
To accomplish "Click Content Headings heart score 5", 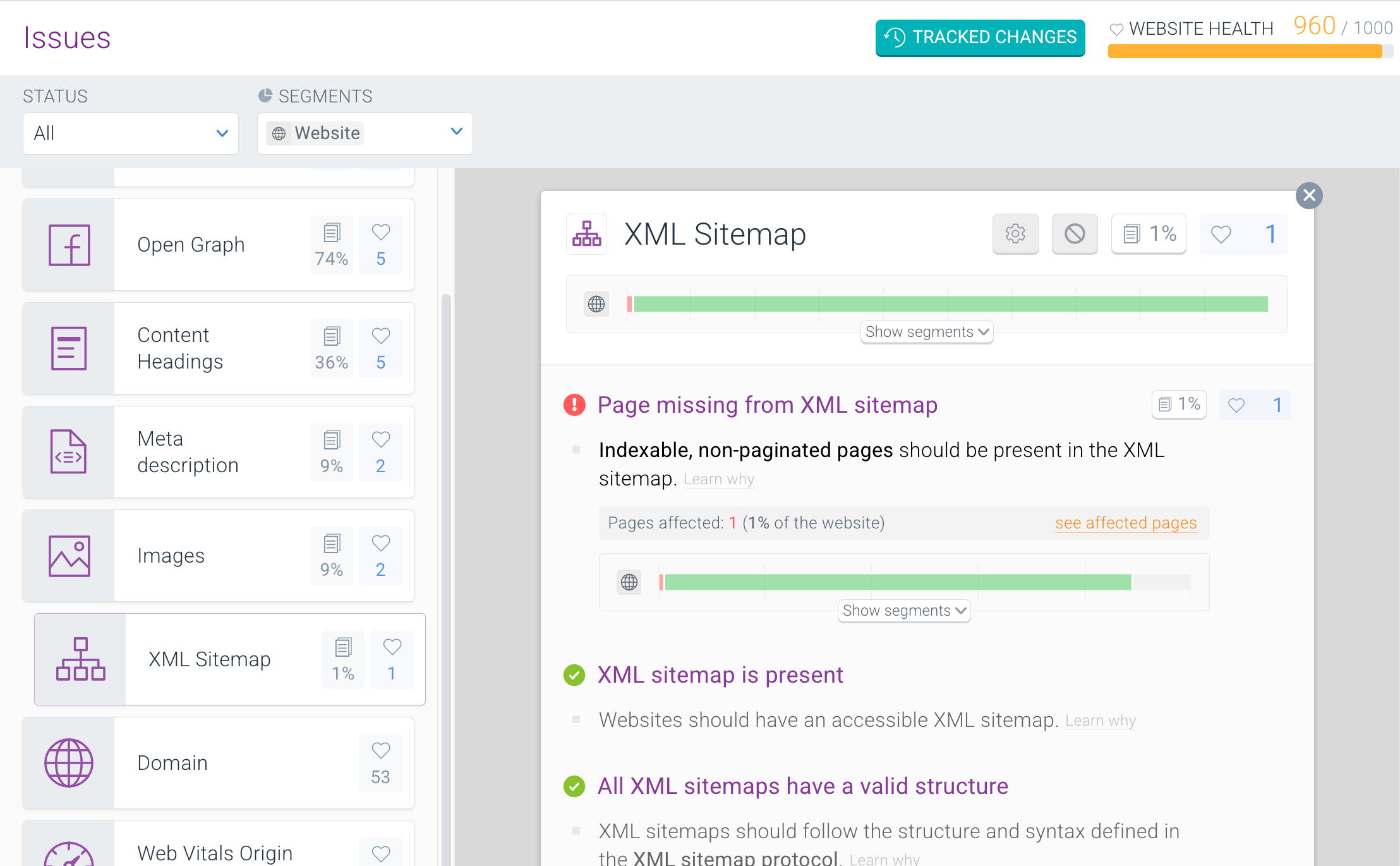I will [380, 349].
